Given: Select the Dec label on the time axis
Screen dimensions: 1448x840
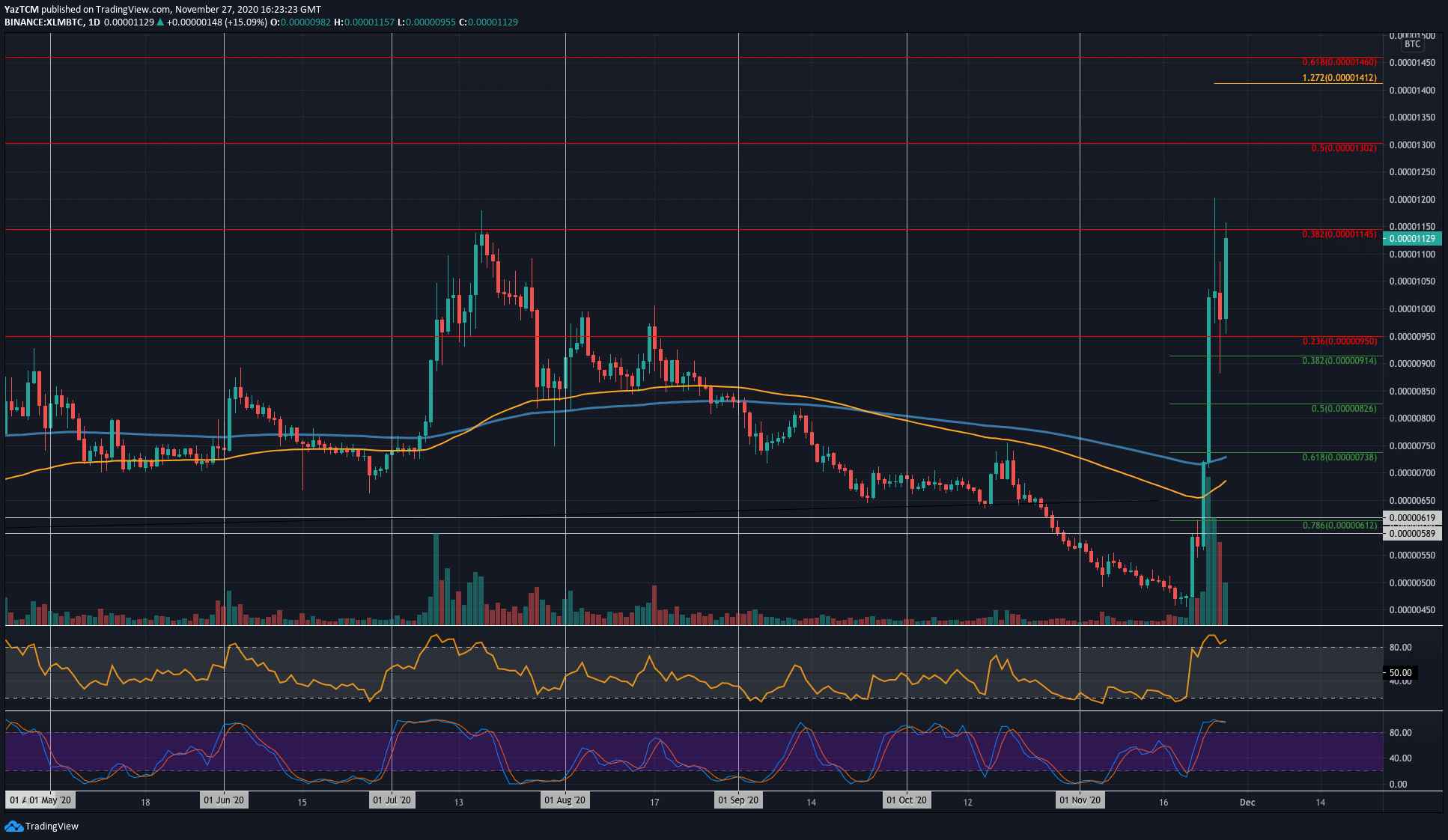Looking at the screenshot, I should 1247,802.
